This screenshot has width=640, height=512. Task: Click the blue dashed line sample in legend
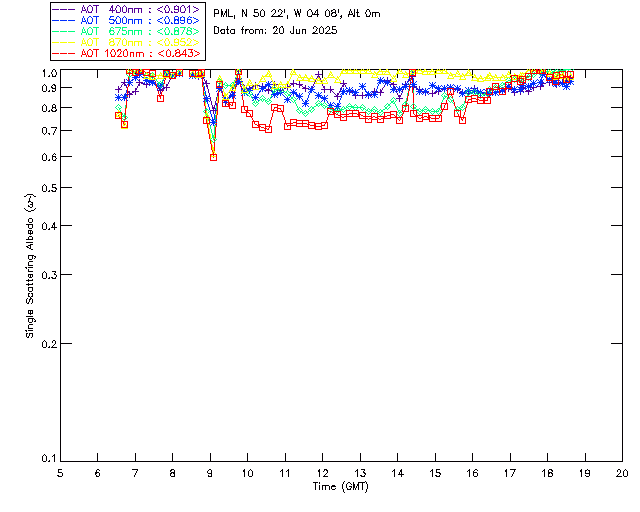pos(64,20)
